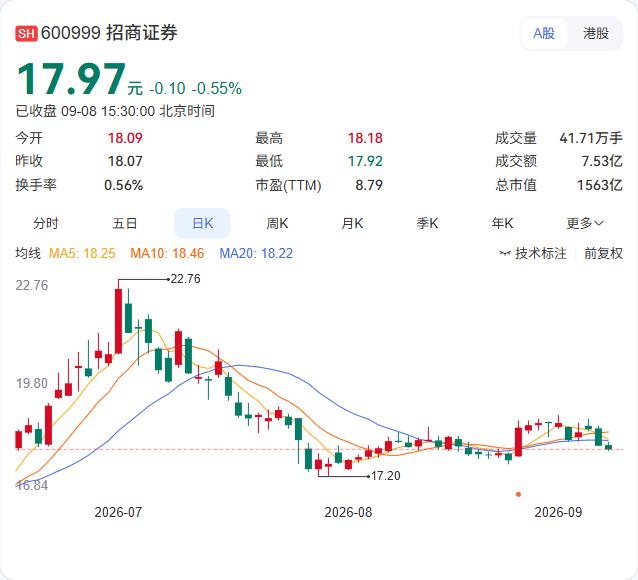Image resolution: width=638 pixels, height=580 pixels.
Task: Select the 季K chart view
Action: point(427,223)
